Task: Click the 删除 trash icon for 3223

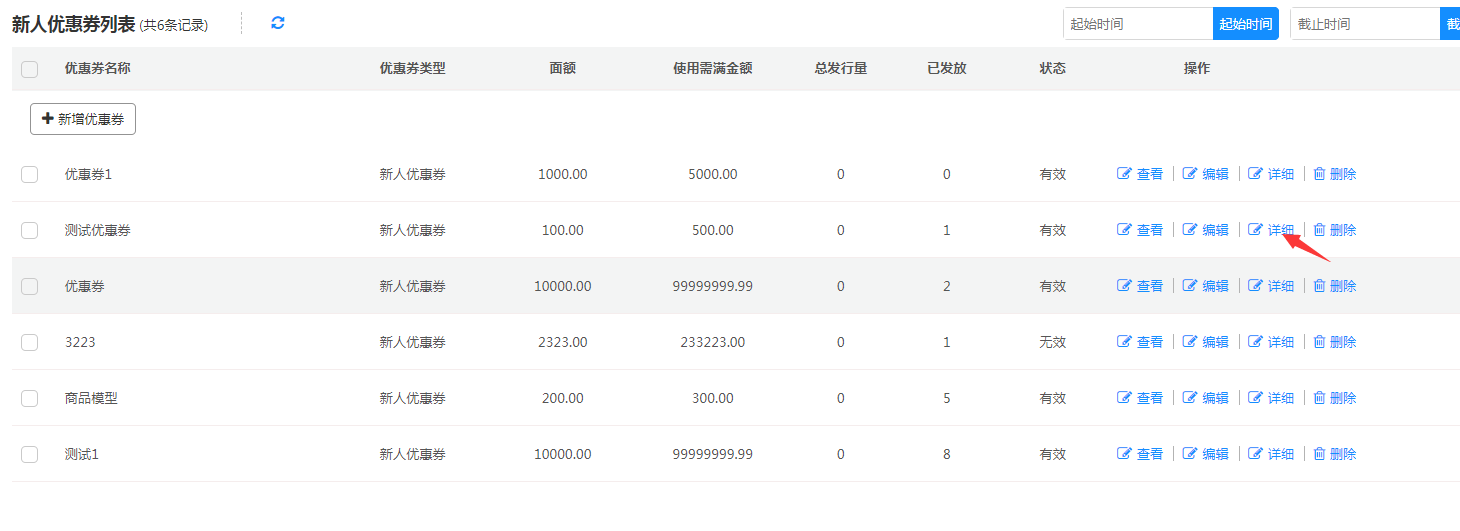Action: click(x=1319, y=342)
